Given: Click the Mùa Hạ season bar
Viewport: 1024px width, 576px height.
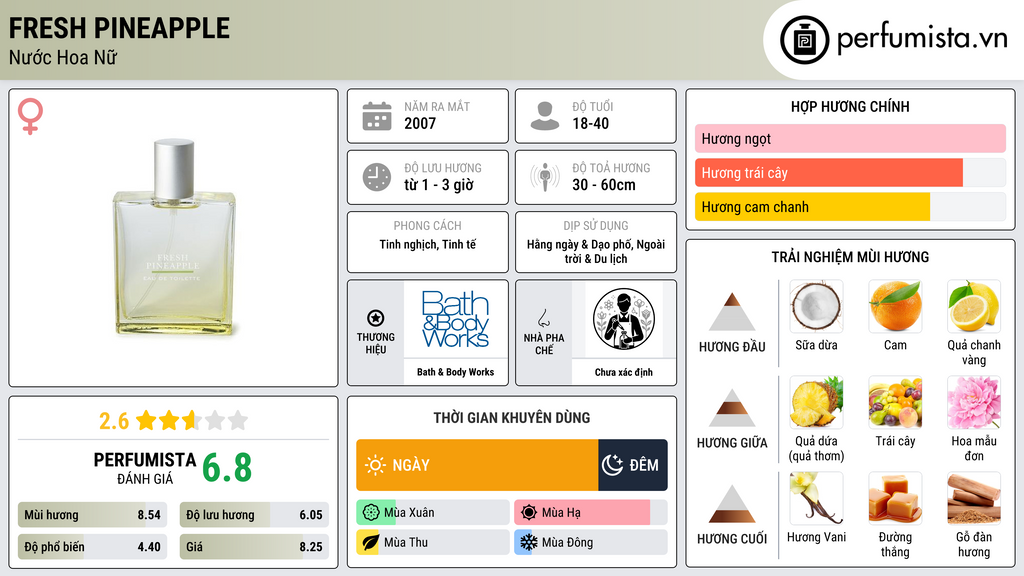Looking at the screenshot, I should click(x=591, y=512).
